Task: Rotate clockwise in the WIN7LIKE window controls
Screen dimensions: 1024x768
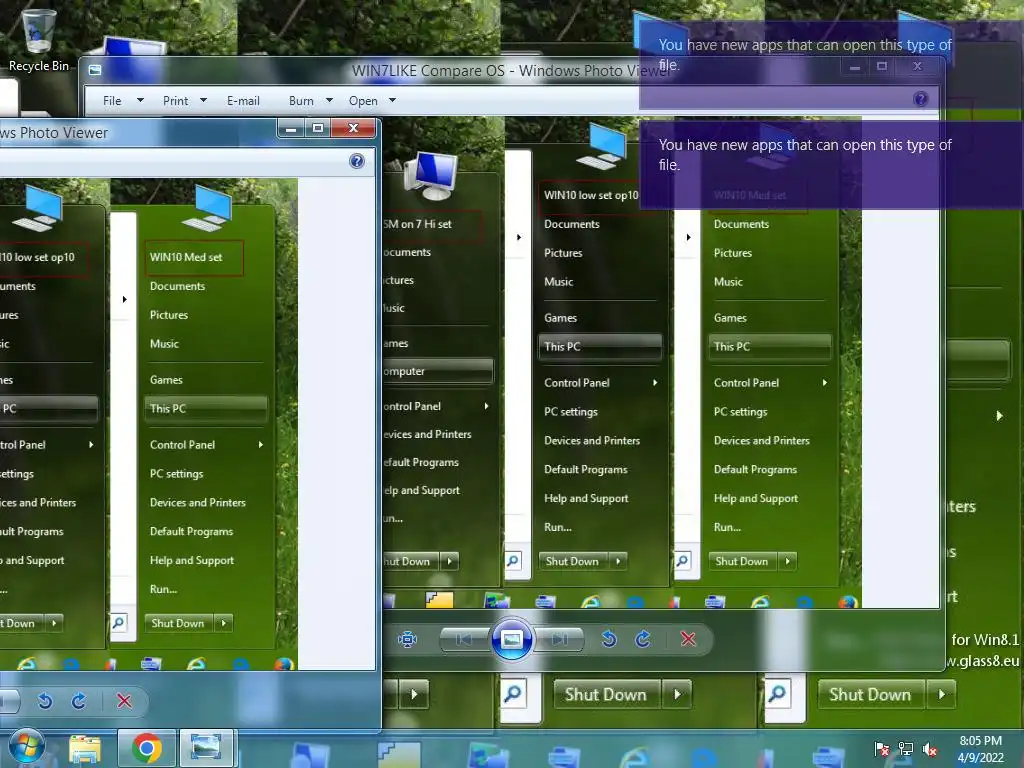Action: coord(643,639)
